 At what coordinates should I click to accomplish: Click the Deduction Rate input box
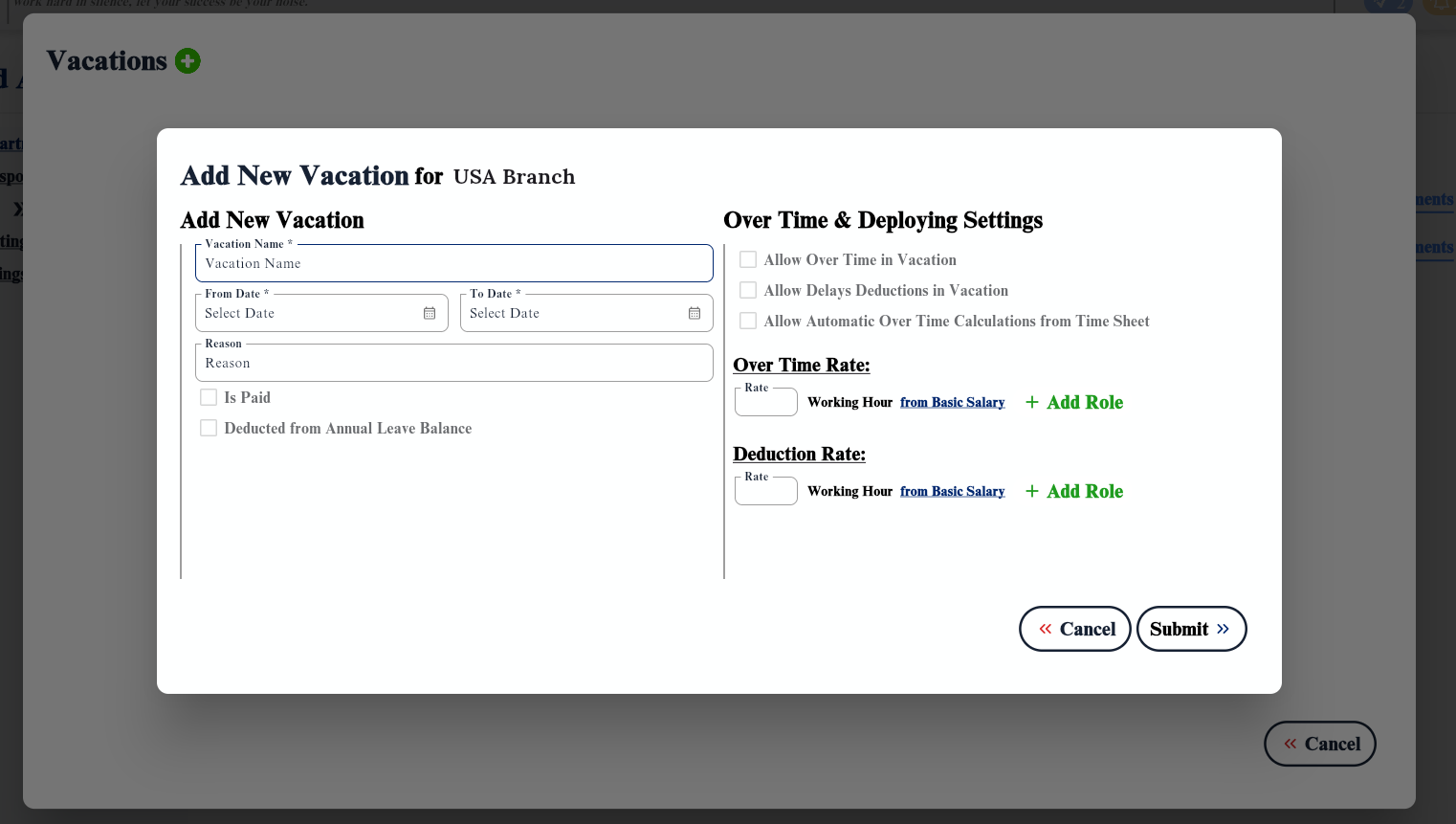[x=765, y=492]
